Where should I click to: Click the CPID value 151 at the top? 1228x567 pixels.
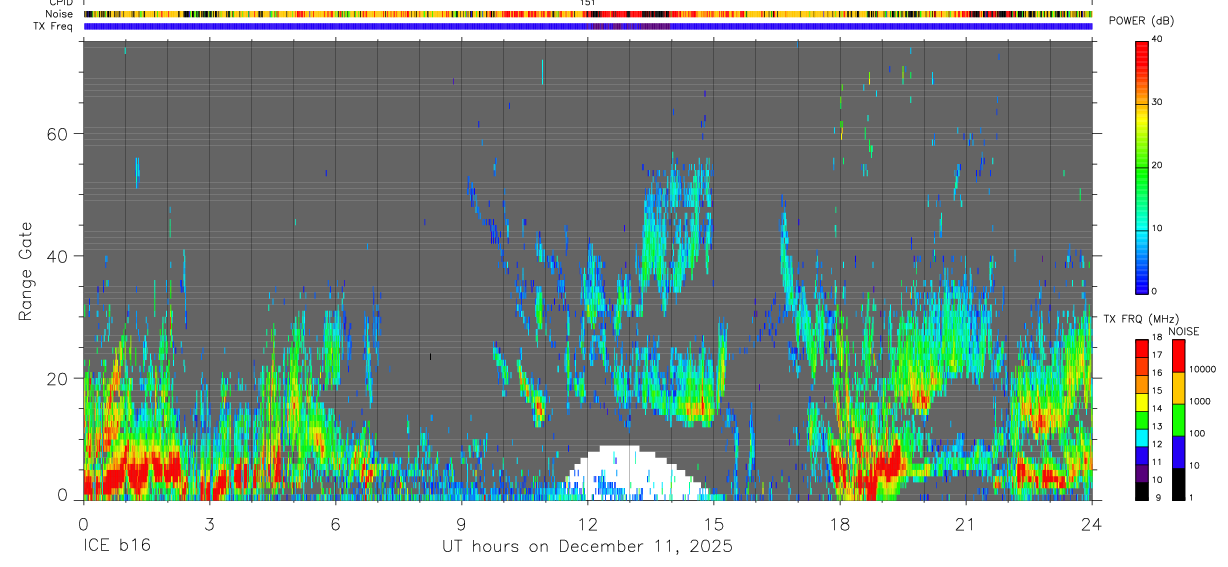tap(588, 3)
